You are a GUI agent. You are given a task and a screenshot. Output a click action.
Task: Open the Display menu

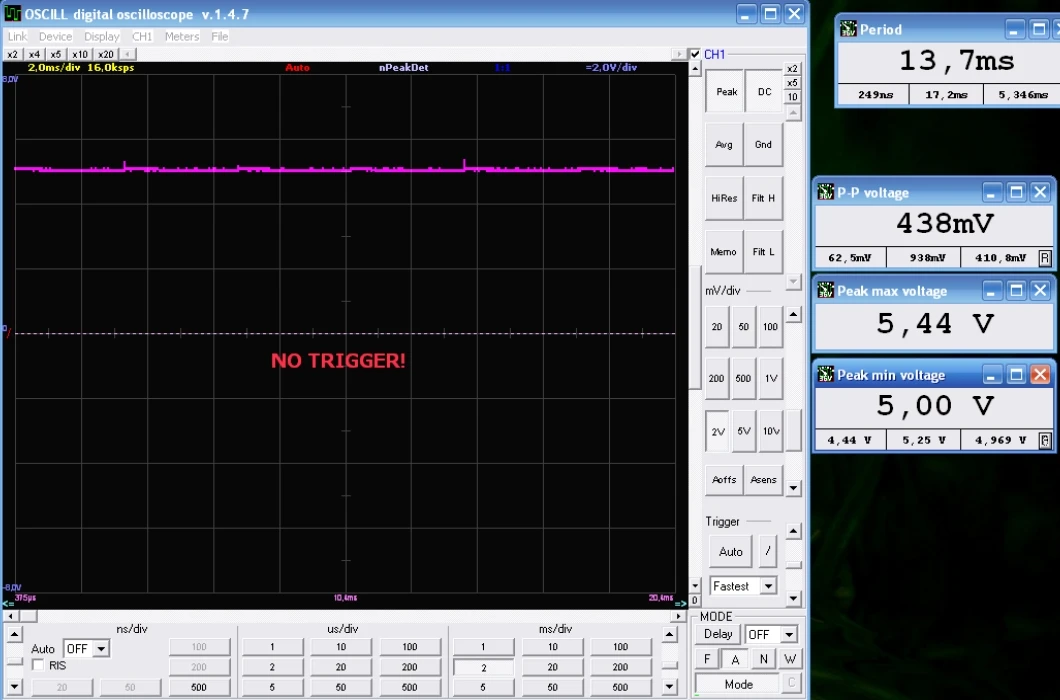click(x=101, y=36)
